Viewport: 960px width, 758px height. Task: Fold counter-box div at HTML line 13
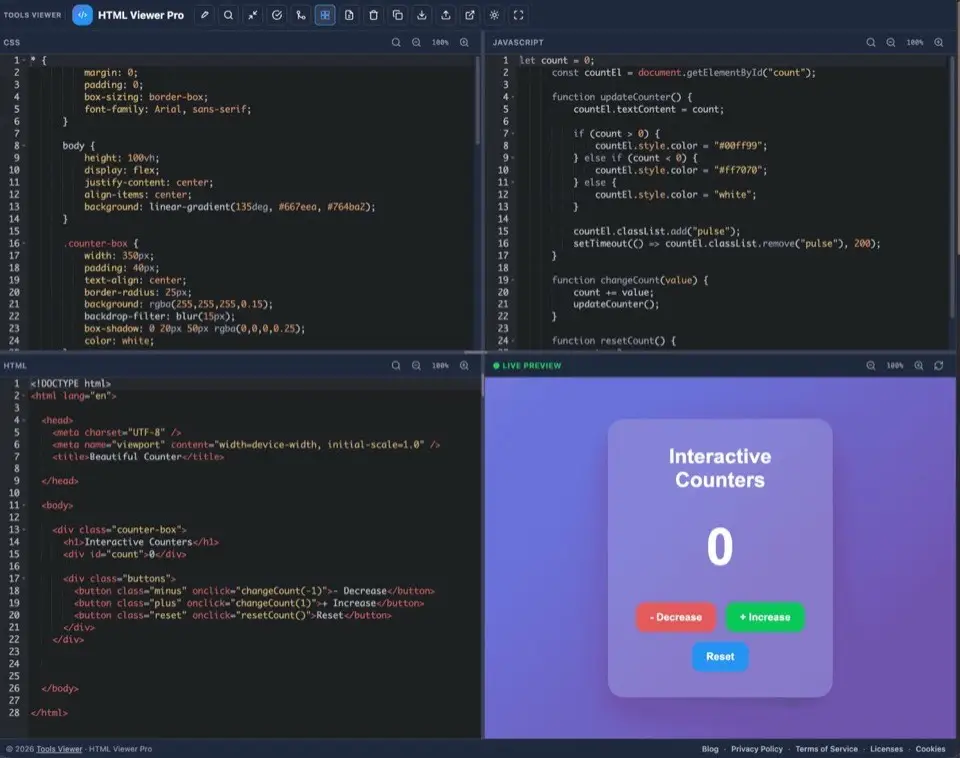coord(24,530)
